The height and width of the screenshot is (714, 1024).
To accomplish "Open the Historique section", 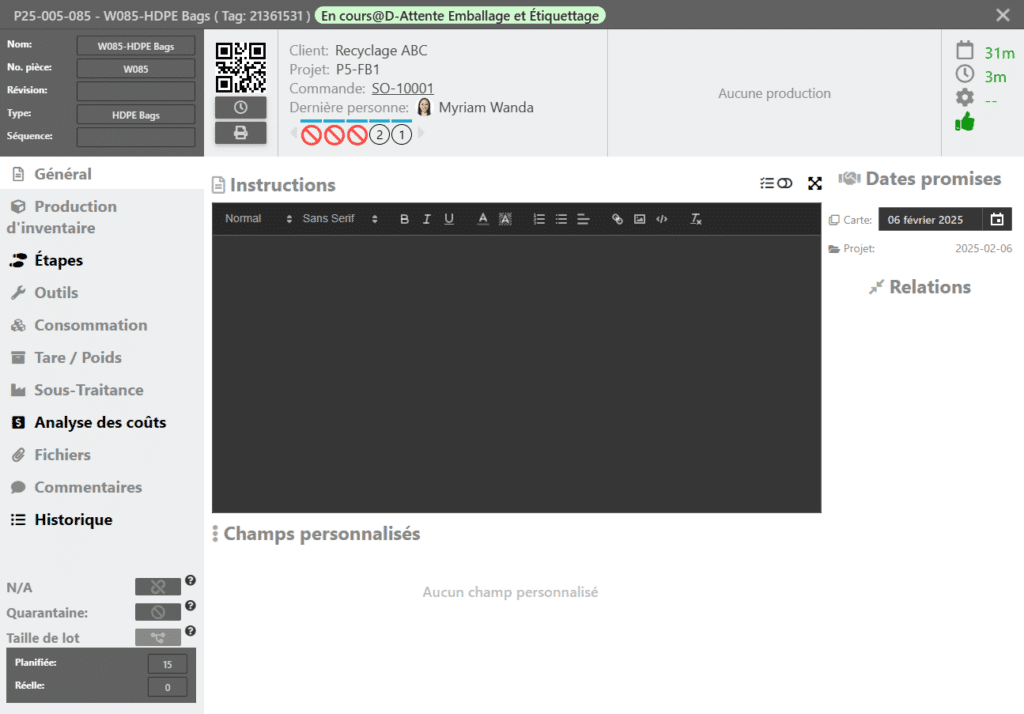I will (x=73, y=520).
